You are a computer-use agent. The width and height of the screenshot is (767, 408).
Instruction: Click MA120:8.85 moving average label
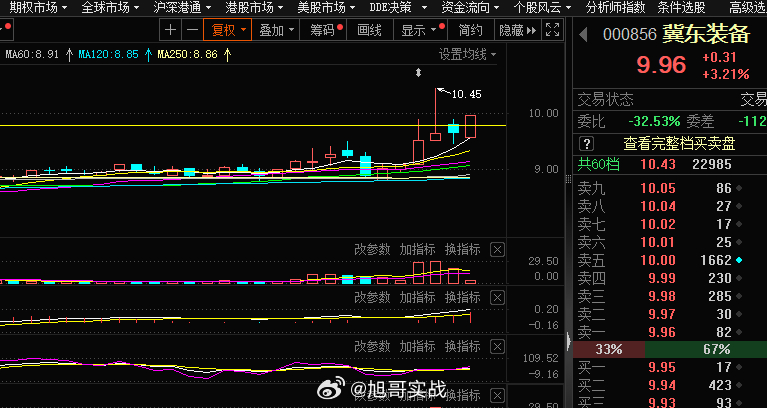point(109,54)
